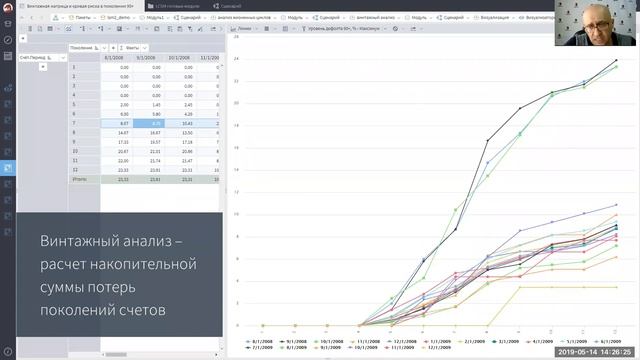Click the collapse button under Счет.Период
The width and height of the screenshot is (640, 360).
coord(43,67)
